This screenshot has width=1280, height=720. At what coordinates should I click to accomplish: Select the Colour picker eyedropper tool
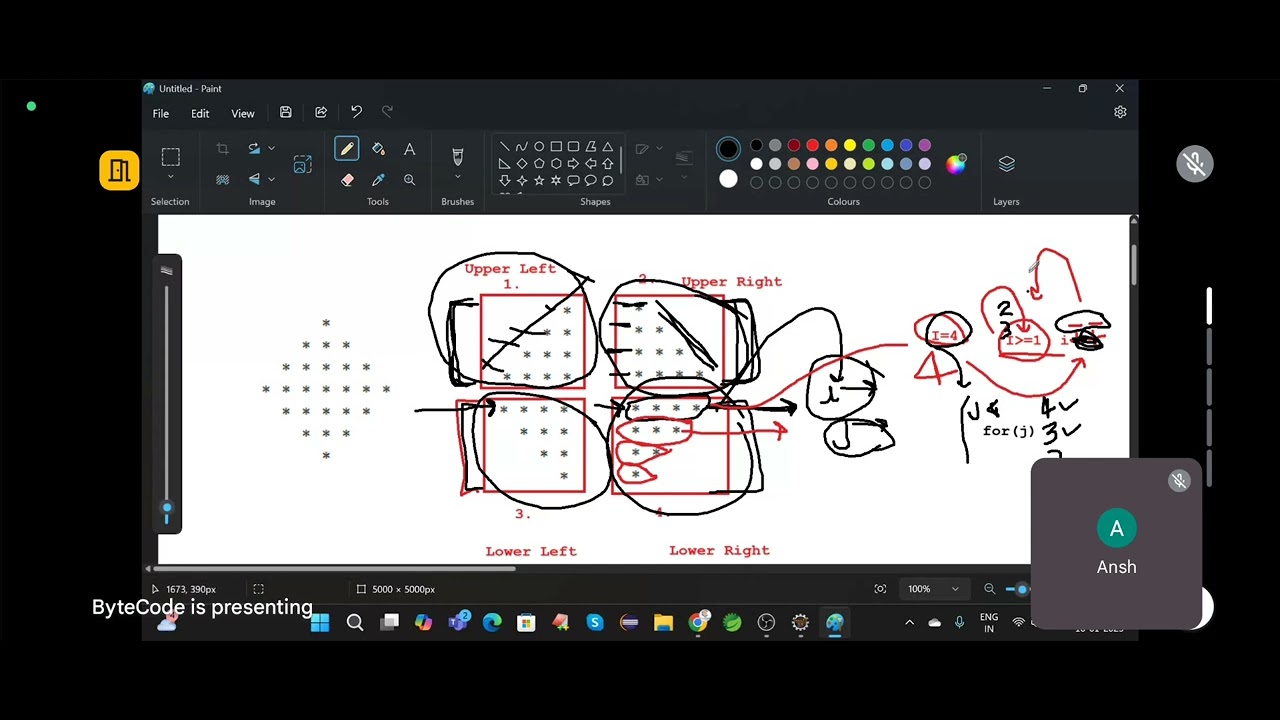pos(378,180)
